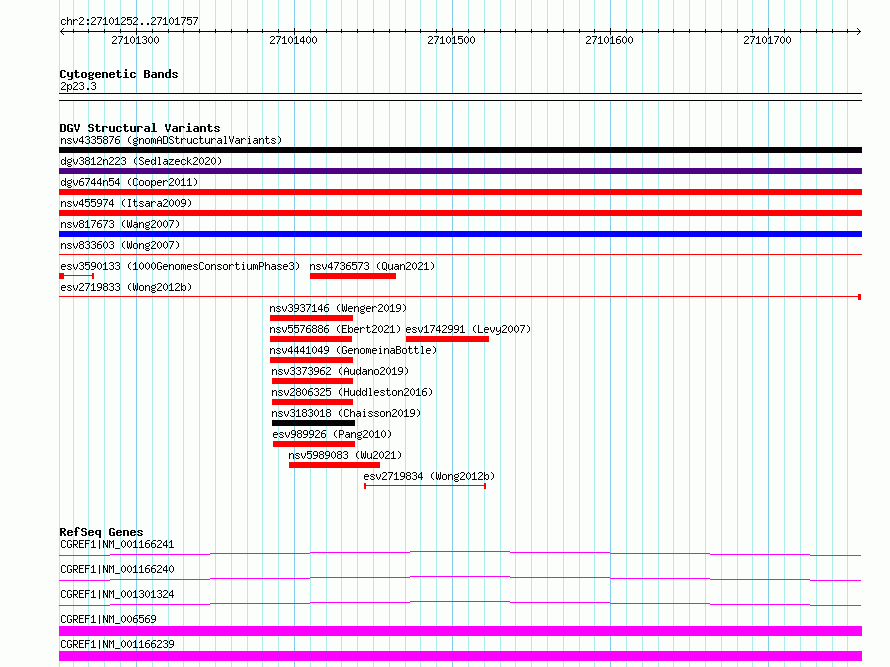Open esv2719834 (Wong2012b) variant label
890x667 pixels.
tap(429, 476)
